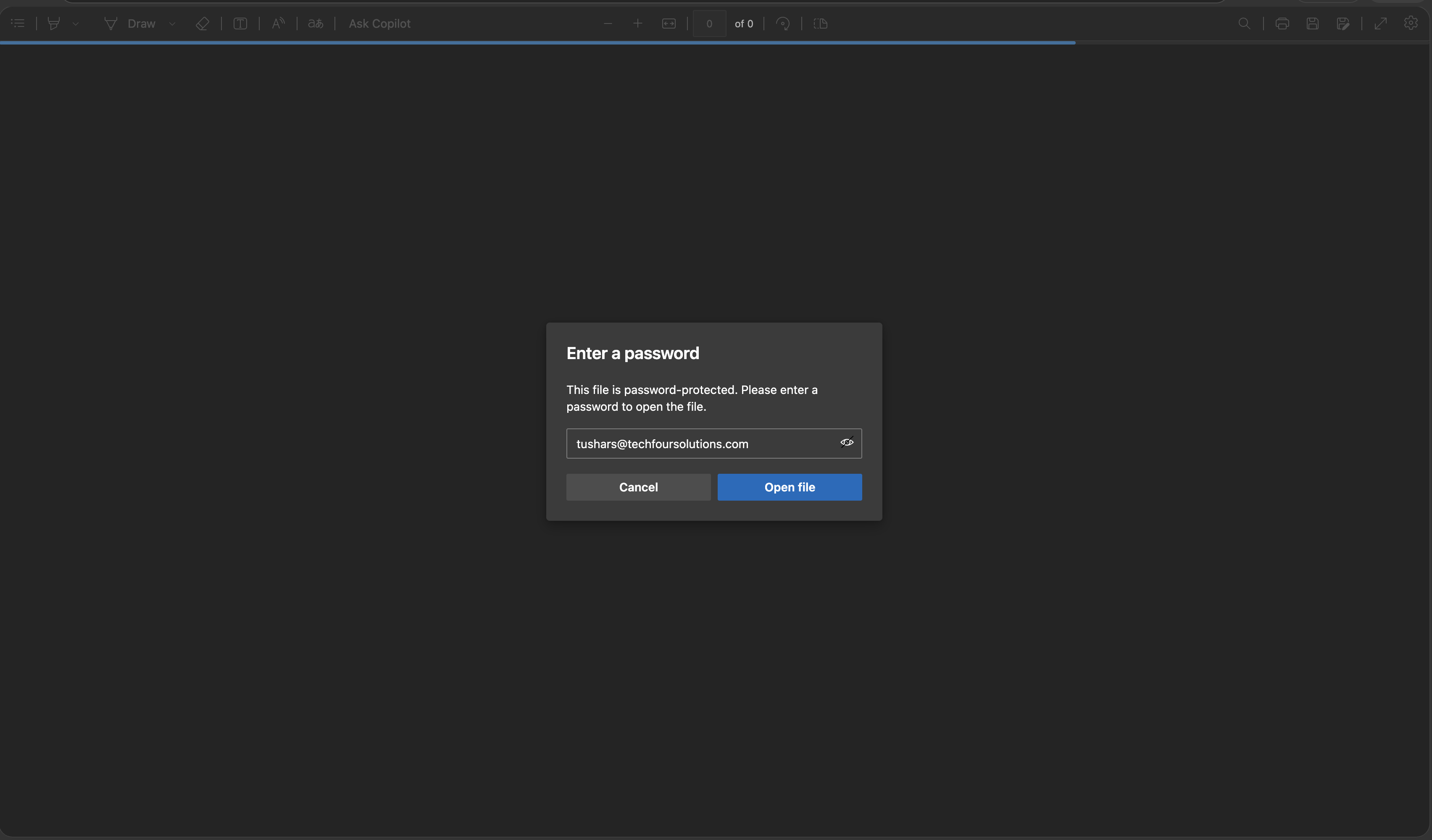Viewport: 1432px width, 840px height.
Task: Zoom in with the plus icon
Action: click(637, 23)
